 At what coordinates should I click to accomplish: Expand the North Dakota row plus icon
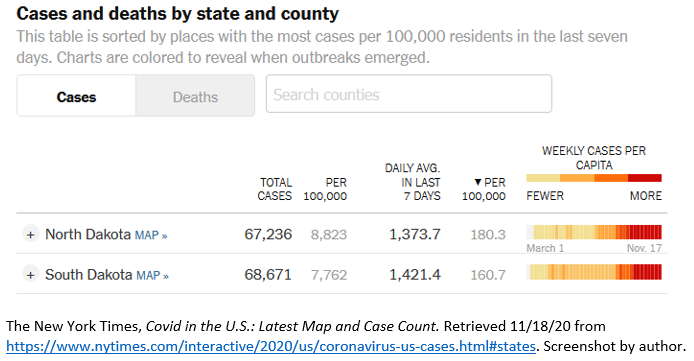coord(30,234)
